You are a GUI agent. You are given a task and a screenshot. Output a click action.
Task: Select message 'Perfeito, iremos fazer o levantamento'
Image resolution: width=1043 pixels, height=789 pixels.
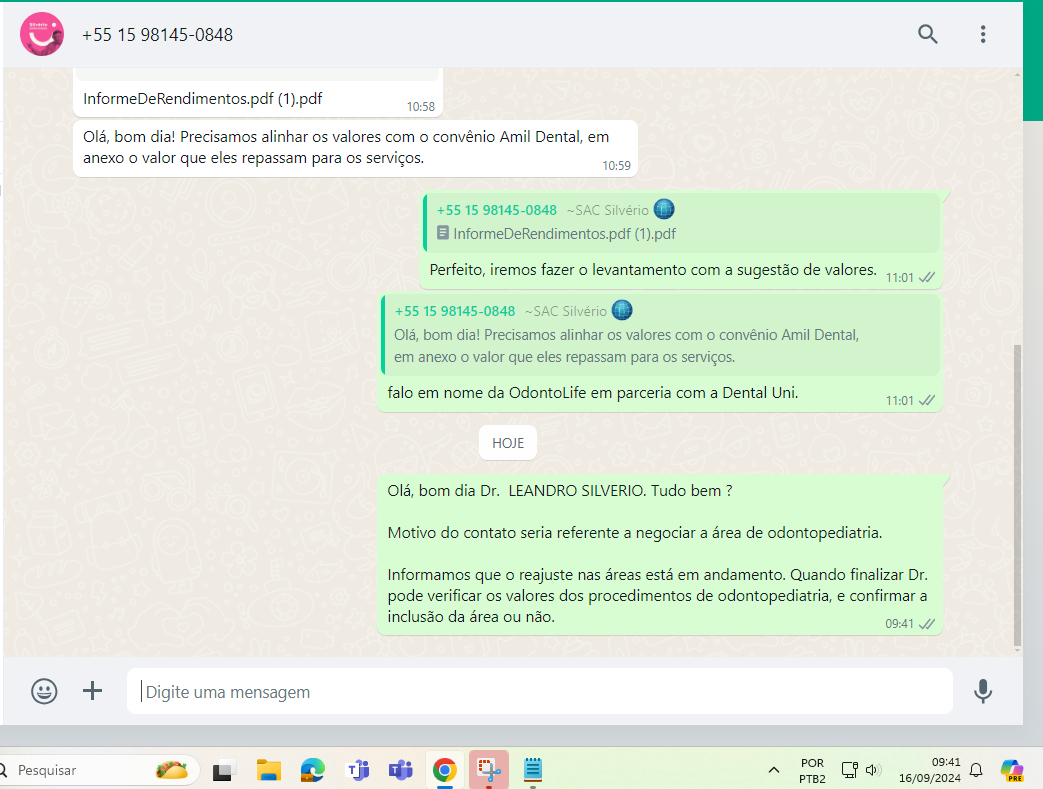point(653,269)
